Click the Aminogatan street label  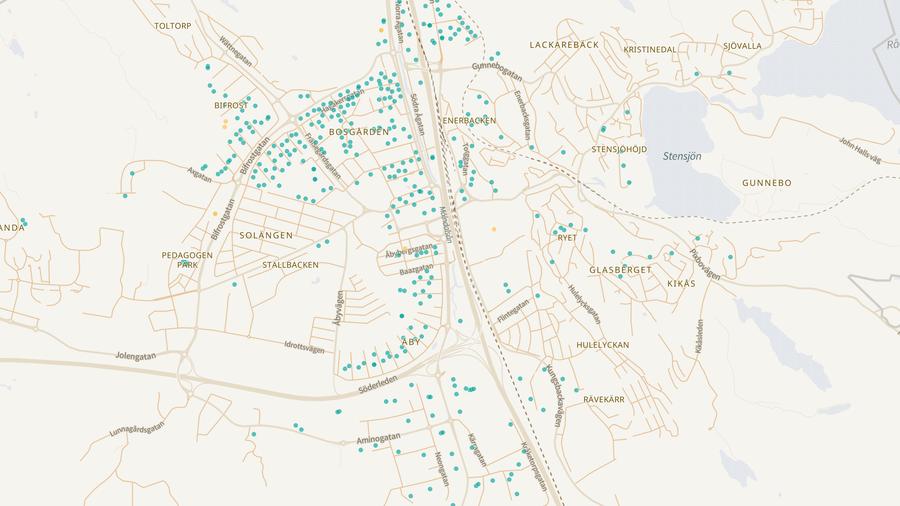[x=377, y=441]
